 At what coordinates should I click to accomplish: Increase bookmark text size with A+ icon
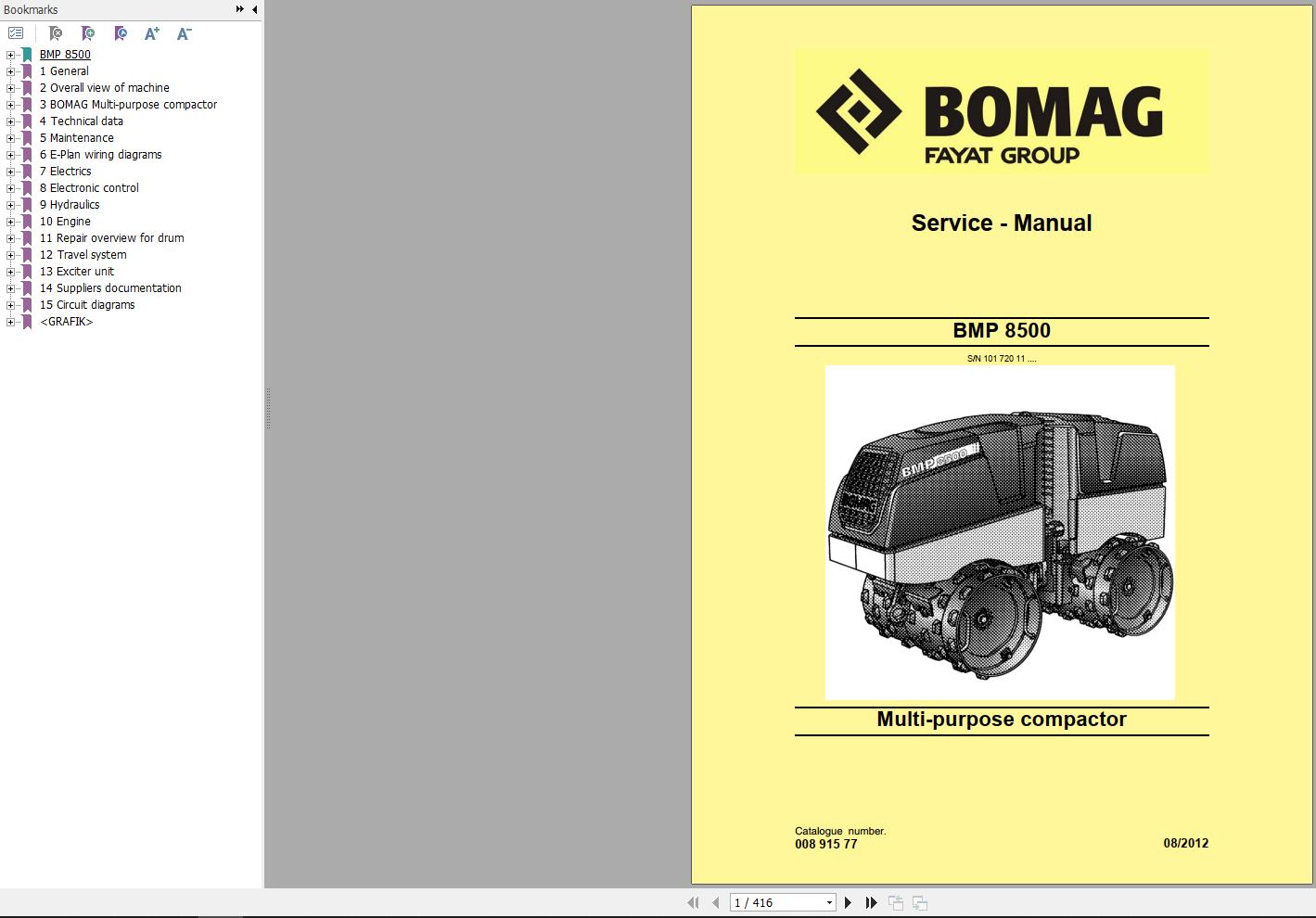[151, 32]
